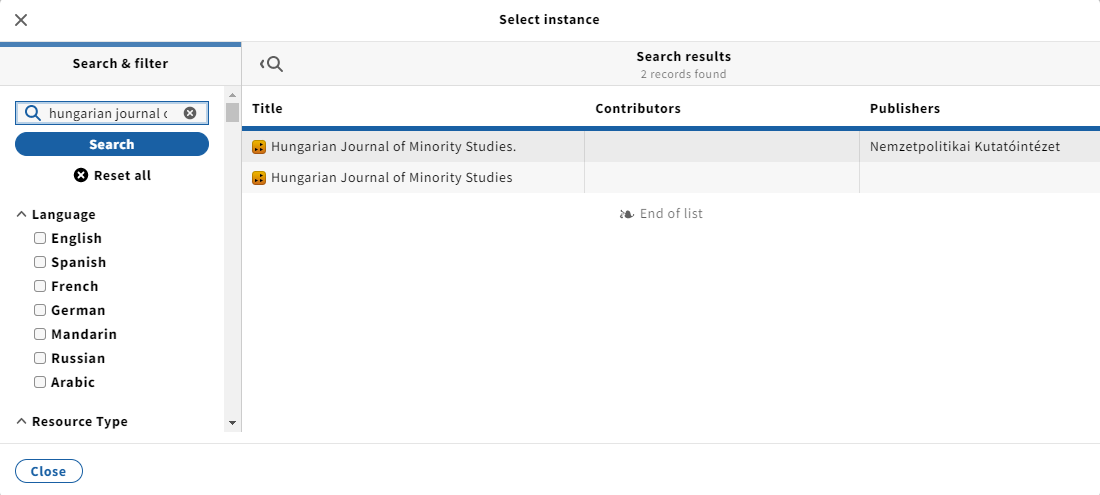Click serial icon of second Hungarian Journal result
Screen dimensions: 1100x495
coord(259,178)
